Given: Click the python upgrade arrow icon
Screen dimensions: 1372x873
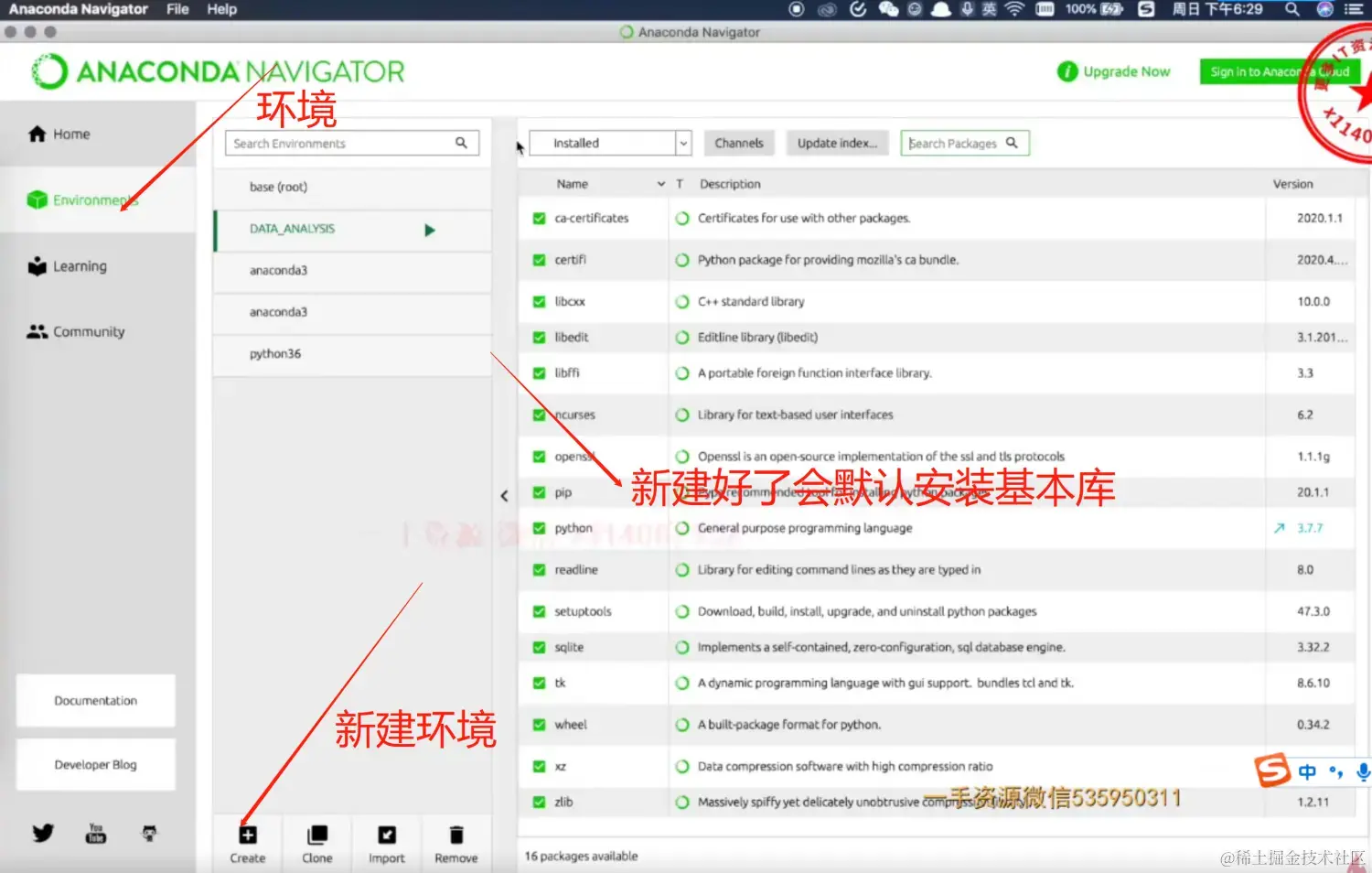Looking at the screenshot, I should pos(1279,528).
